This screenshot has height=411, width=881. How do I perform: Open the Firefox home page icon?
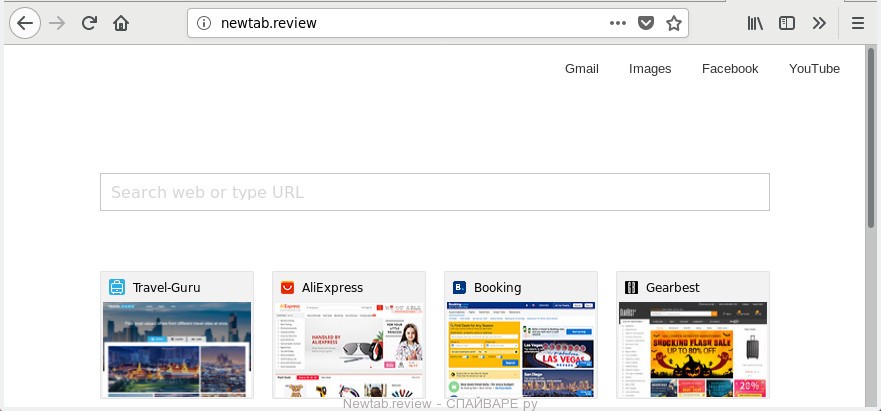coord(121,23)
